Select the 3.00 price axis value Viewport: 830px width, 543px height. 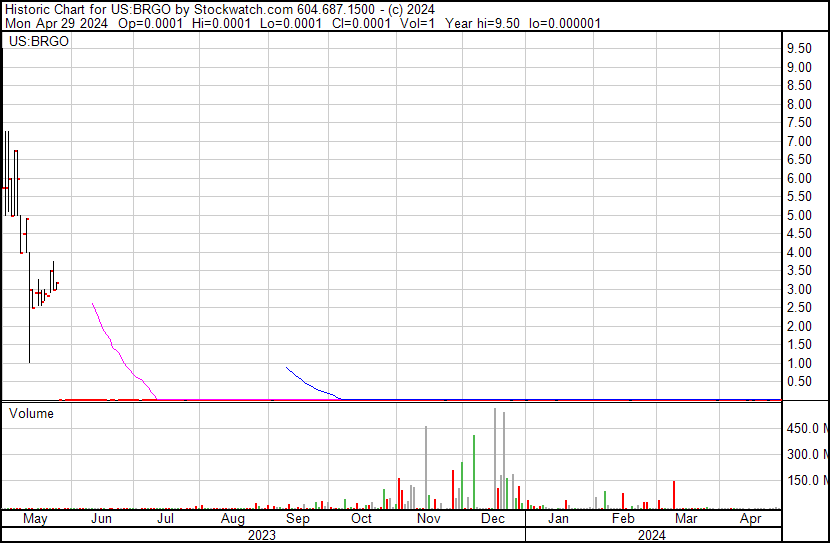799,289
